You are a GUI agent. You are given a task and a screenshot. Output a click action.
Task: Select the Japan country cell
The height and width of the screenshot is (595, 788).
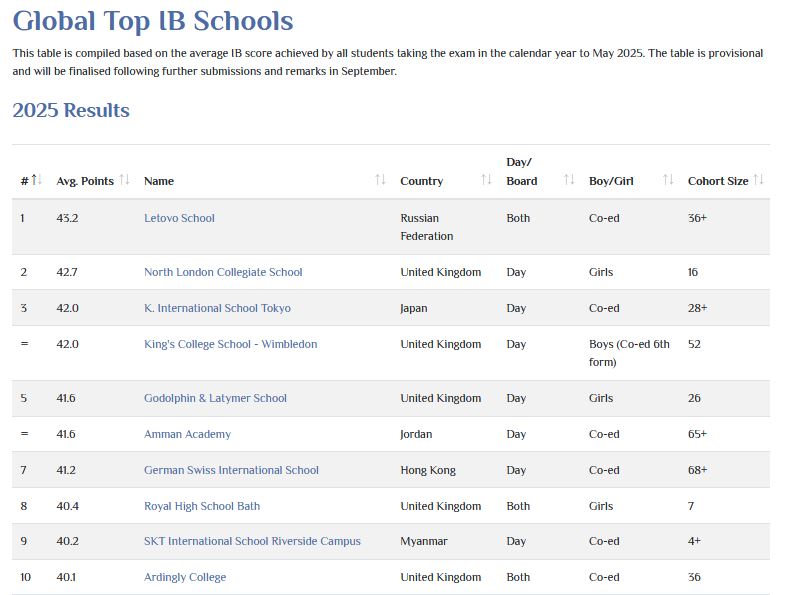pos(414,308)
